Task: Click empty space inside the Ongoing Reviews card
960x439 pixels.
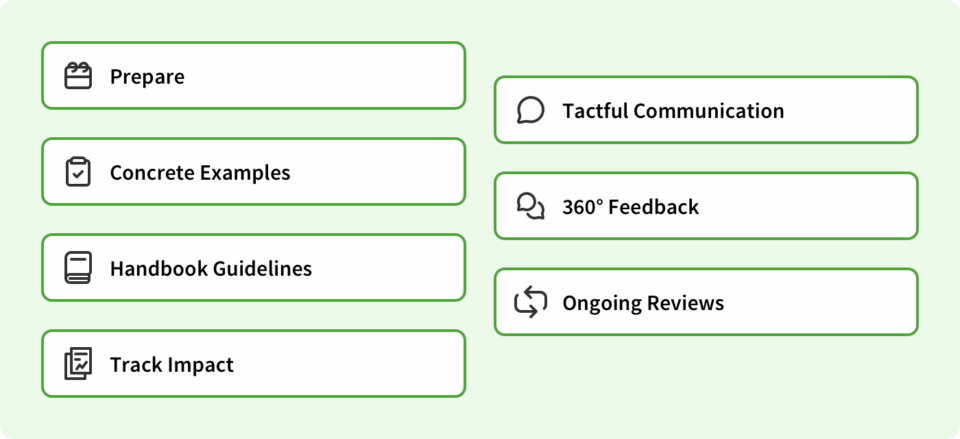Action: 820,302
